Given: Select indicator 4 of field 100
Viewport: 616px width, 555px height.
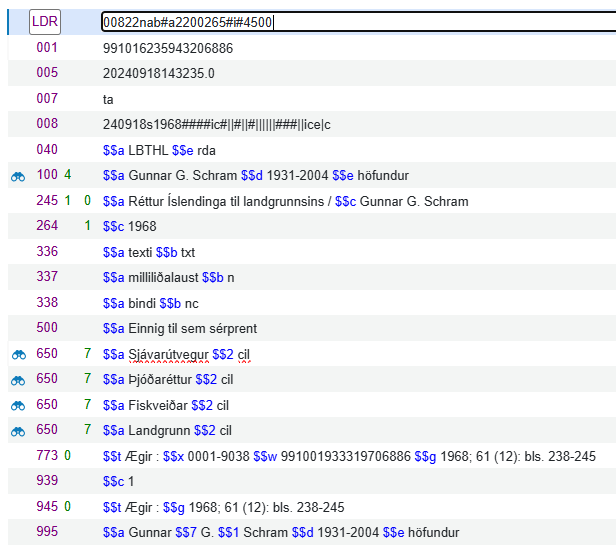Looking at the screenshot, I should (x=68, y=175).
